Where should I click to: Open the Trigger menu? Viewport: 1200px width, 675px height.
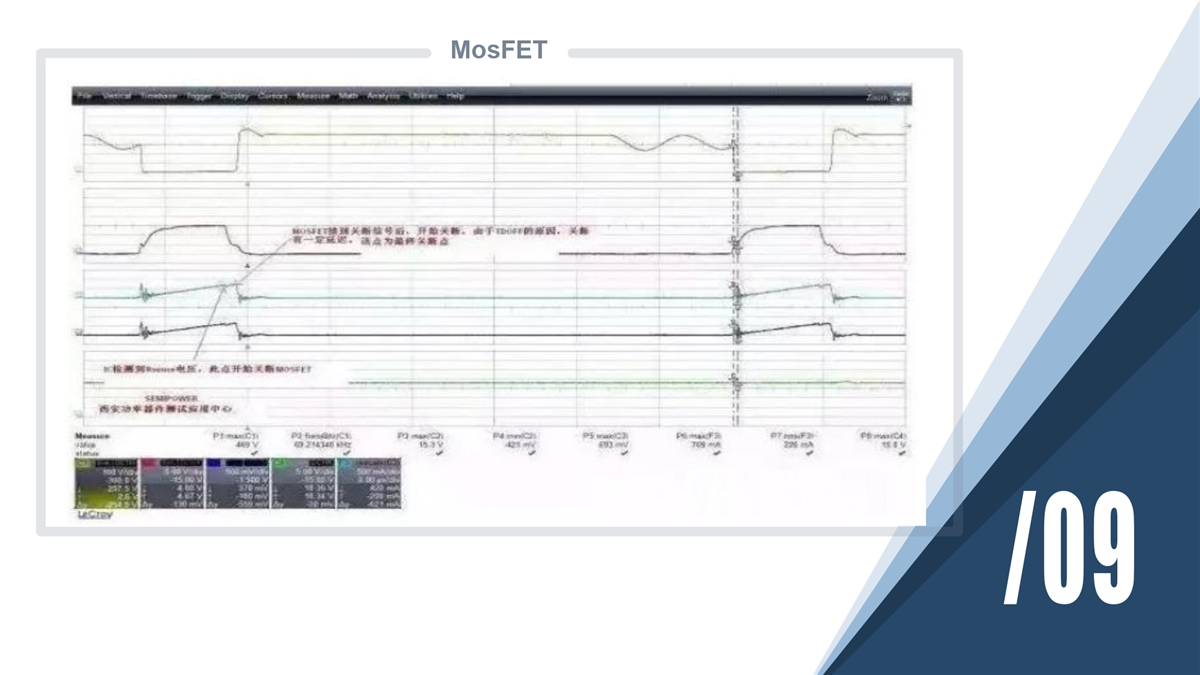[x=199, y=96]
